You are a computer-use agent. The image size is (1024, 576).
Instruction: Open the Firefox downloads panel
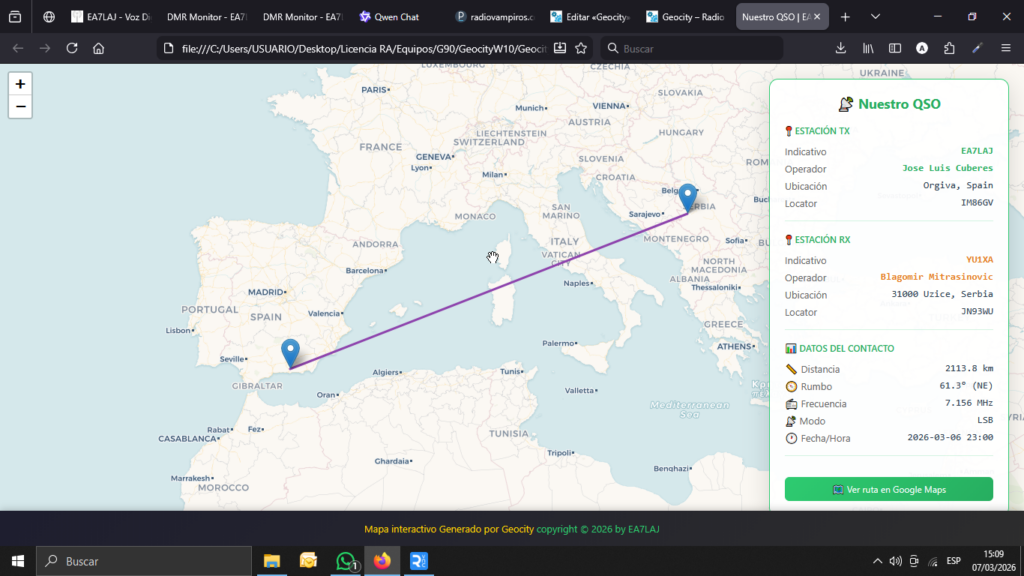(x=841, y=48)
